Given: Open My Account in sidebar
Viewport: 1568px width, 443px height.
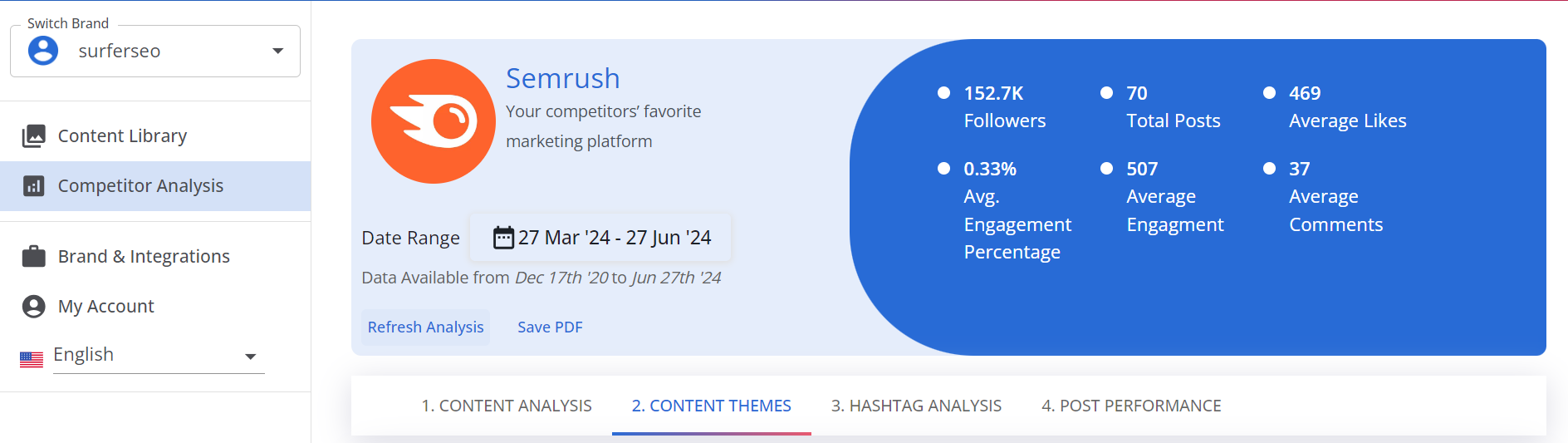Looking at the screenshot, I should [105, 307].
